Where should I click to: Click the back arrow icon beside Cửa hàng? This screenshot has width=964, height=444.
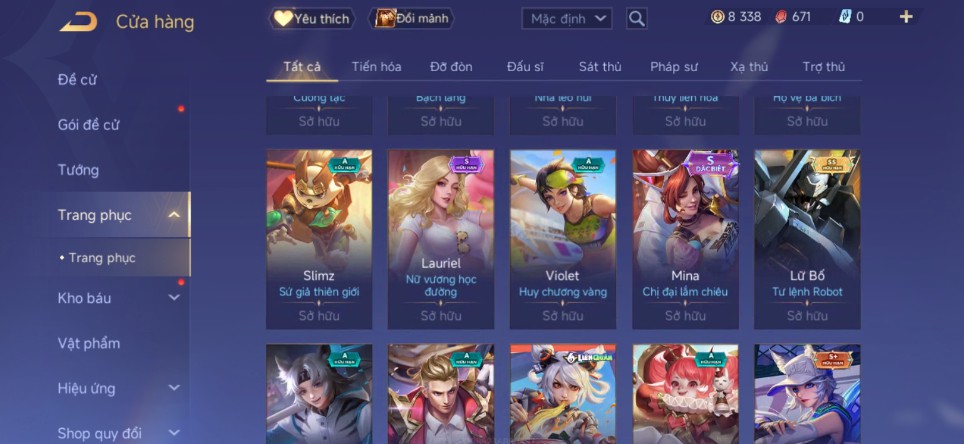(79, 22)
